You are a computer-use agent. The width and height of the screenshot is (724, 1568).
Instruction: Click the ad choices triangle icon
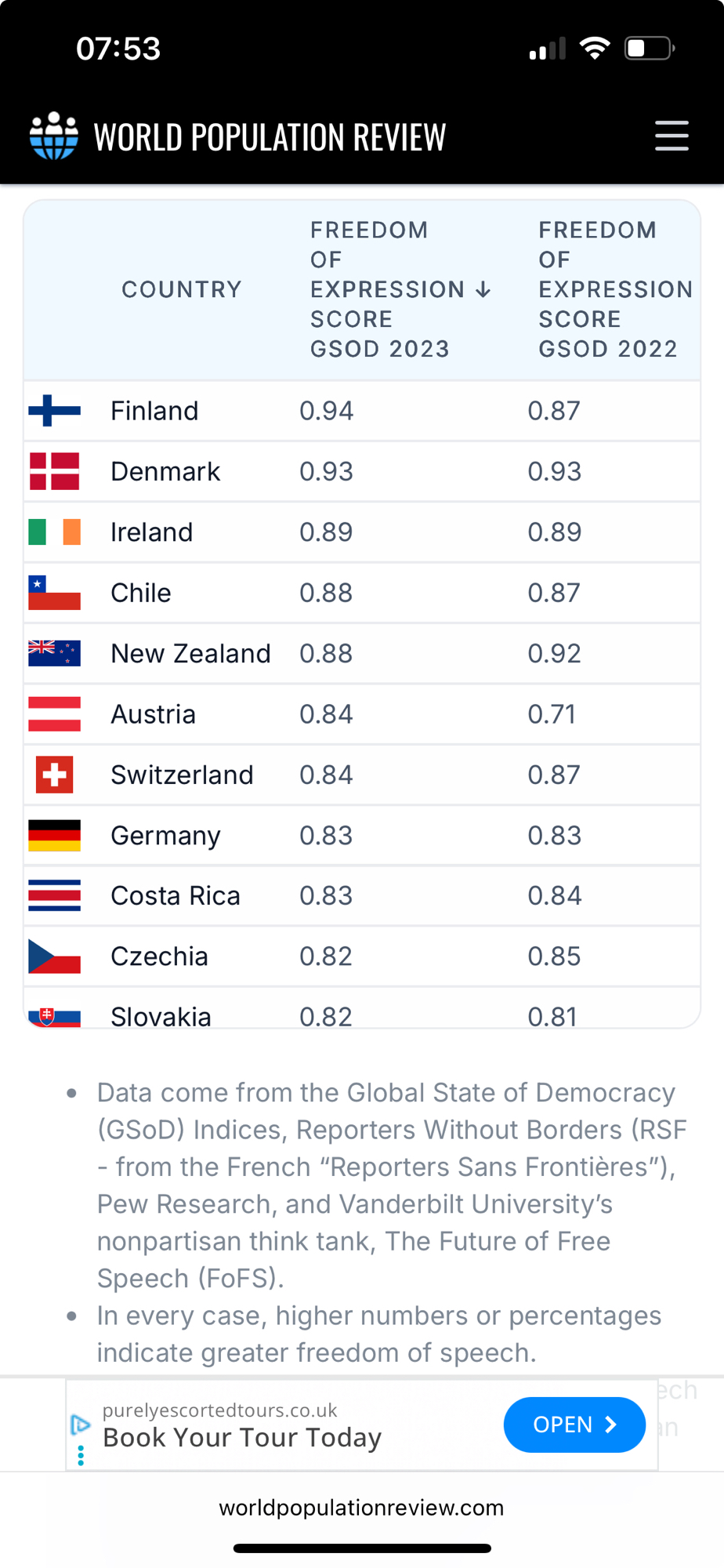click(x=80, y=1424)
